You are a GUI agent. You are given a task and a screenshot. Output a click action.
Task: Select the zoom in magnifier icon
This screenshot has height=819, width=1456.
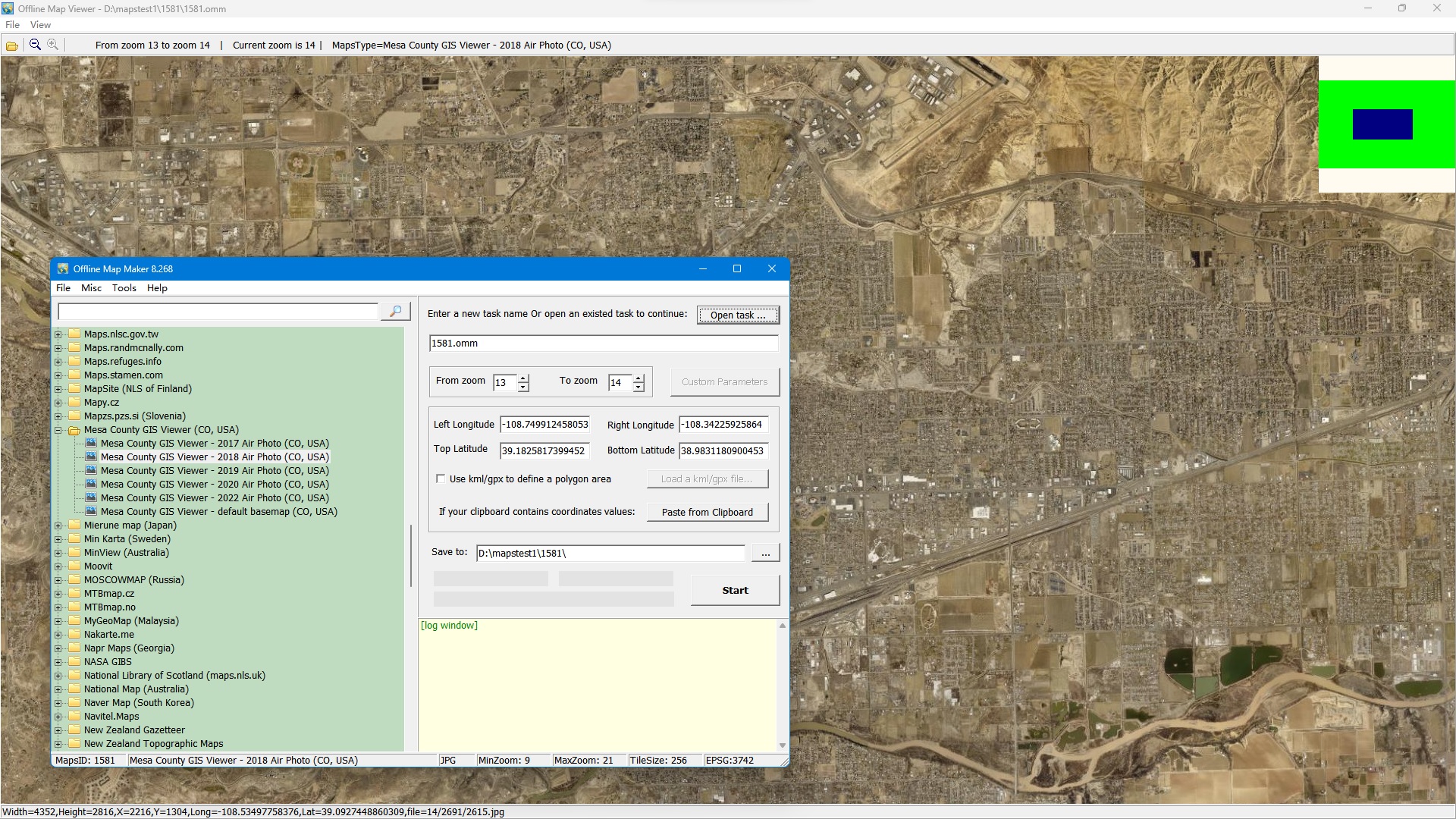tap(52, 45)
